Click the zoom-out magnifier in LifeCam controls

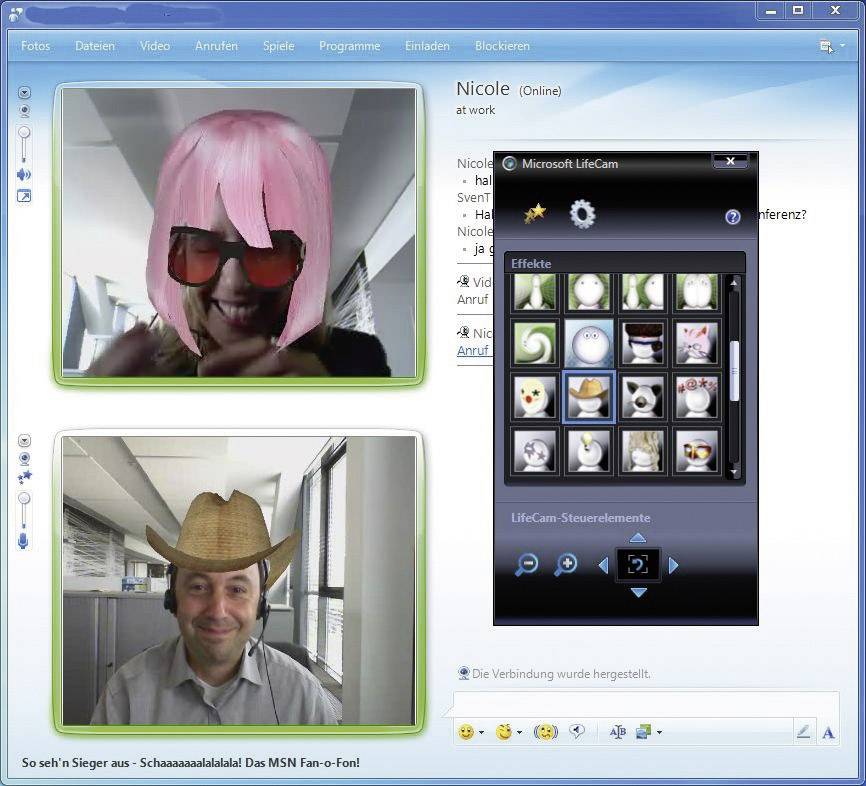click(528, 564)
